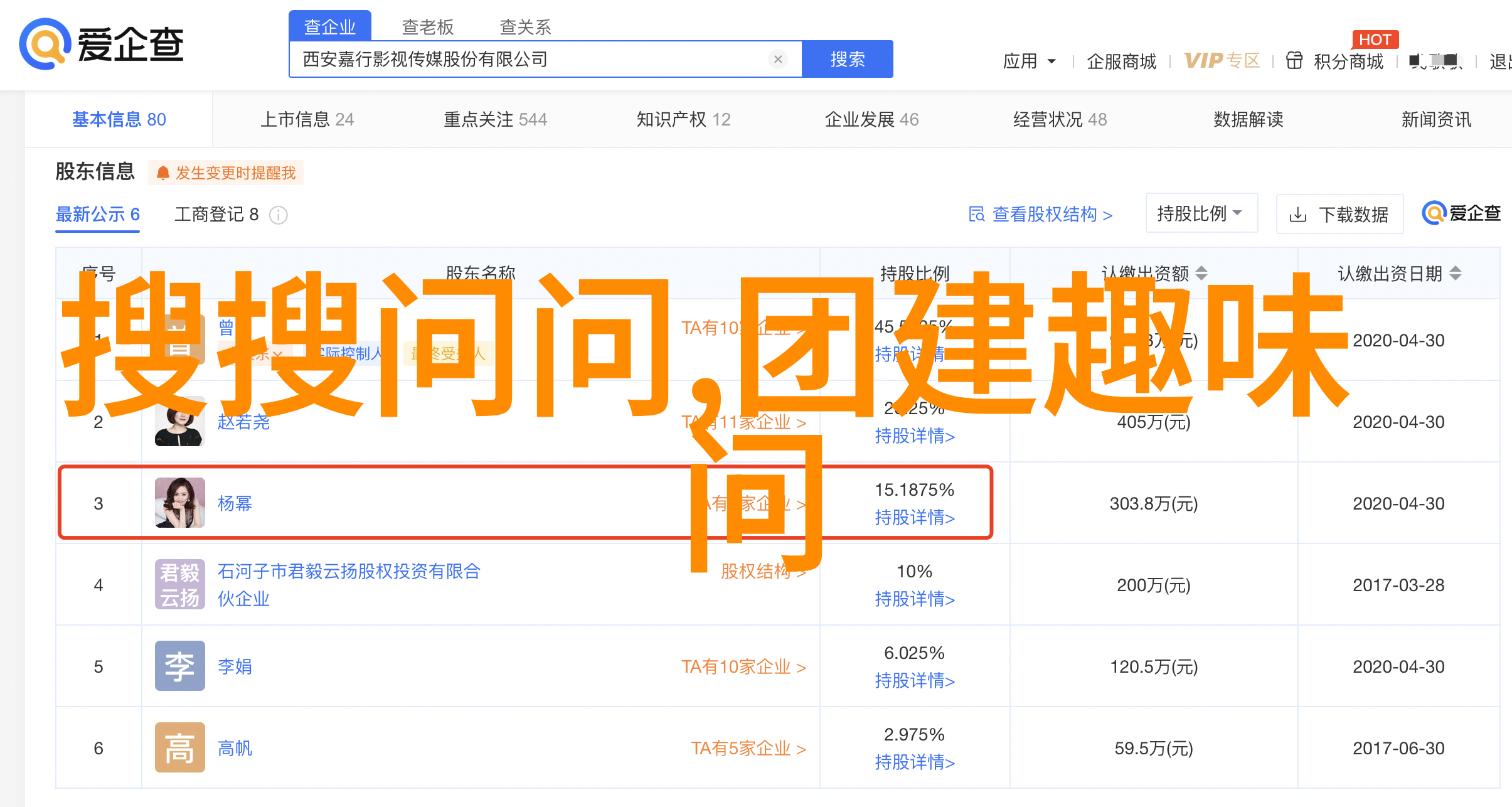
Task: Click the blue 搜索 button
Action: [x=848, y=59]
